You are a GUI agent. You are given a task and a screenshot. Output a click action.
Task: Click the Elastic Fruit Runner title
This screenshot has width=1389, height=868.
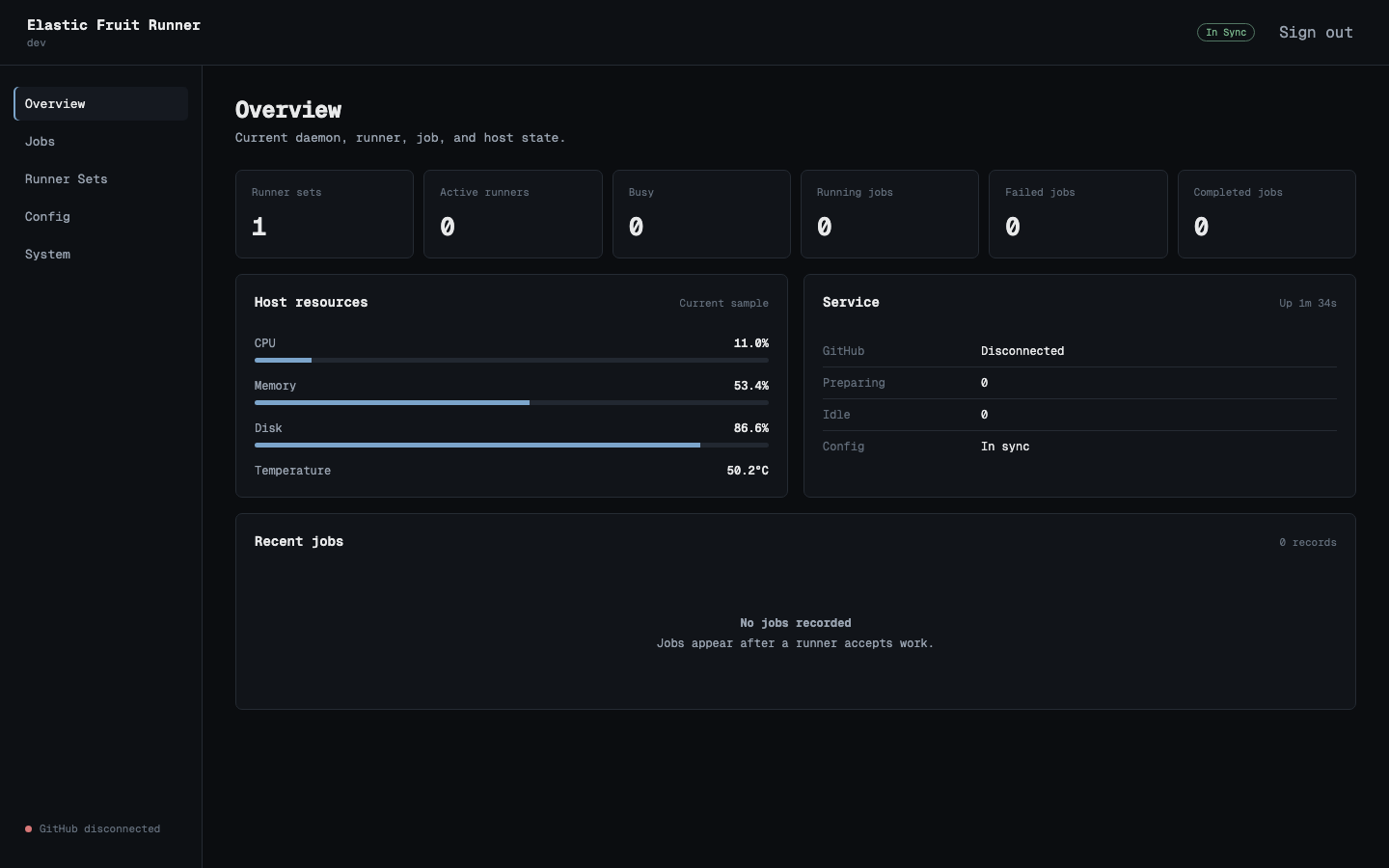tap(114, 25)
